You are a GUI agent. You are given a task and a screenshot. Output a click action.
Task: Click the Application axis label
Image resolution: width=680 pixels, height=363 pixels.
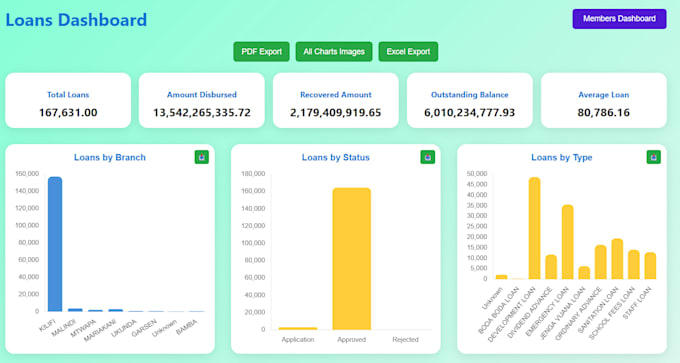[298, 340]
